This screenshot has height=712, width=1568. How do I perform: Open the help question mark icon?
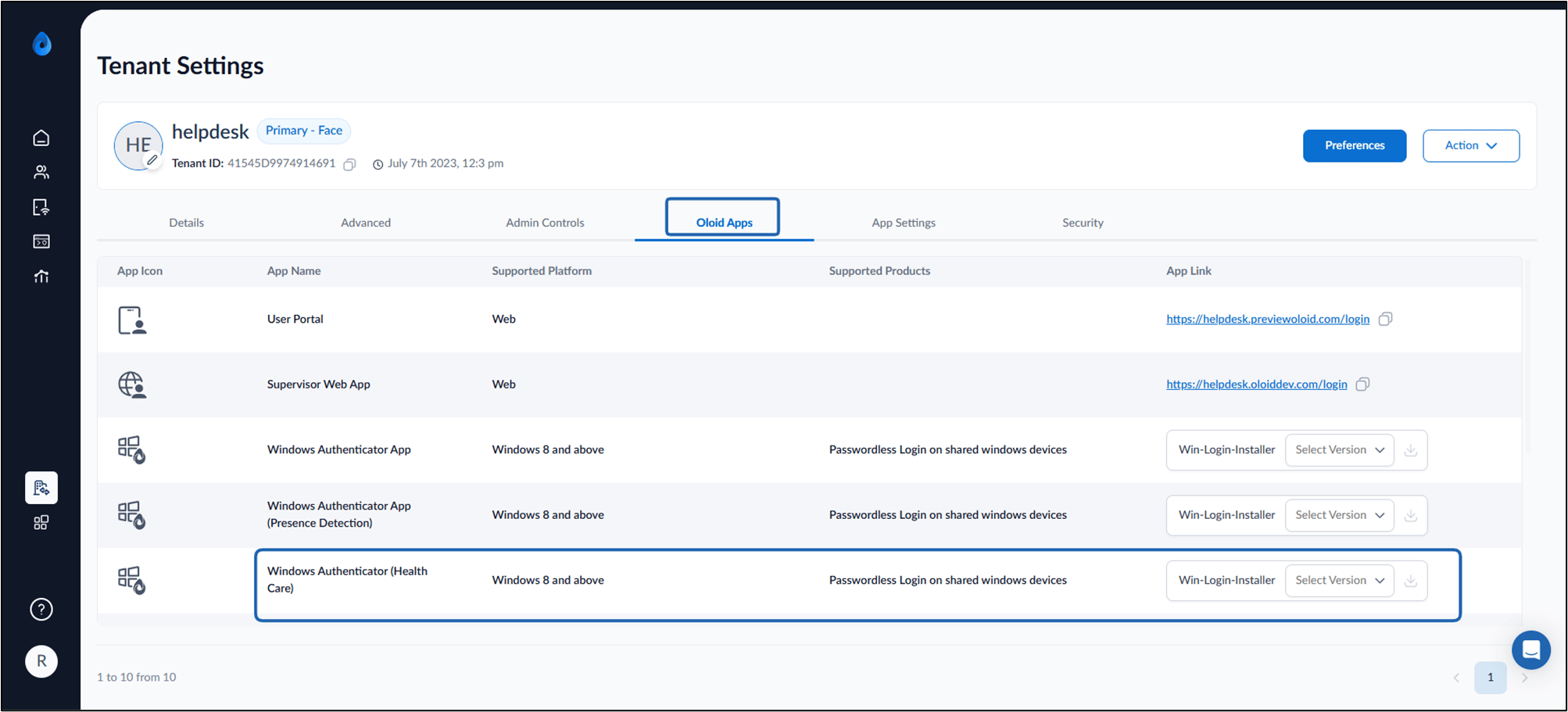[41, 610]
